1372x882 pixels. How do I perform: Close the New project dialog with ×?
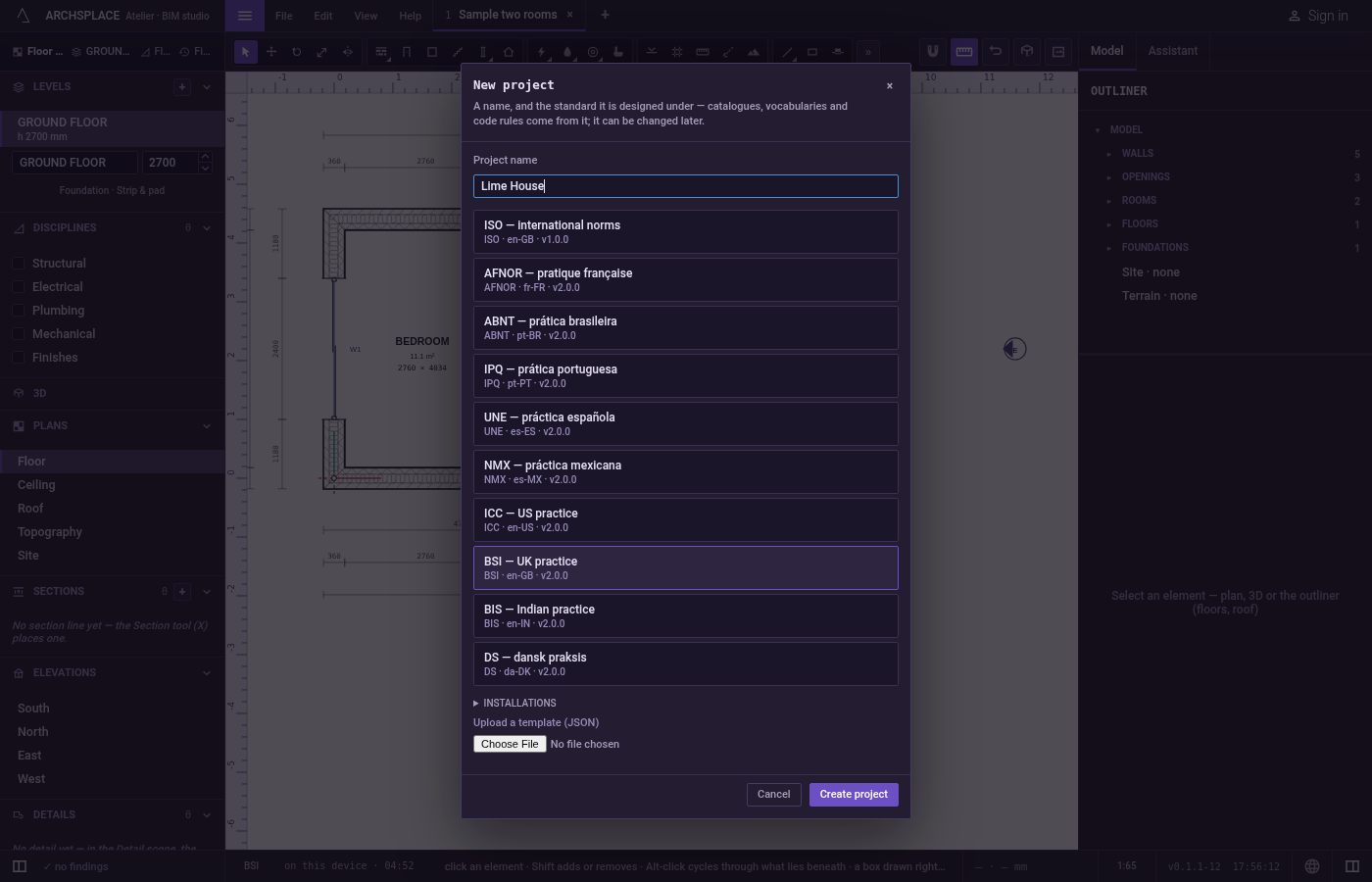(890, 86)
